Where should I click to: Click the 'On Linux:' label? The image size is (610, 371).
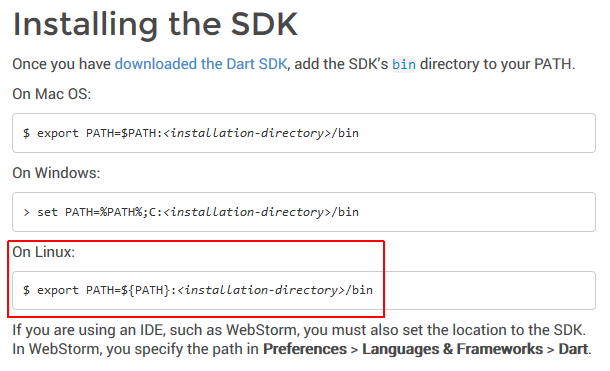pos(44,252)
